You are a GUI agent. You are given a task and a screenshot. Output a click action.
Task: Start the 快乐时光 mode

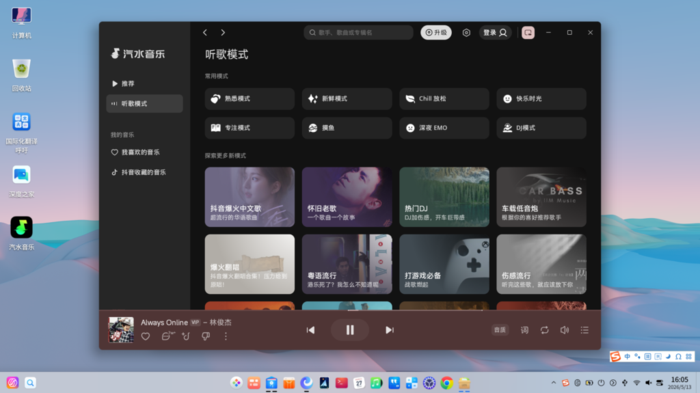[x=541, y=99]
